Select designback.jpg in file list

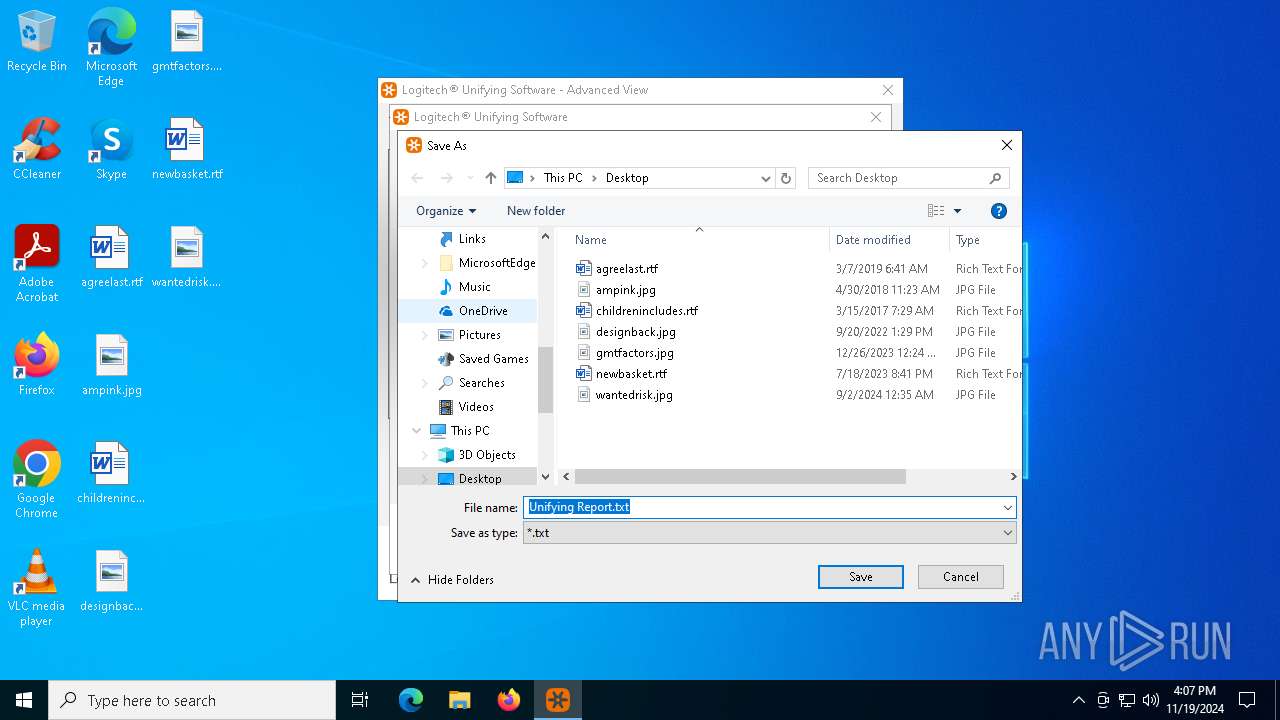pos(636,332)
